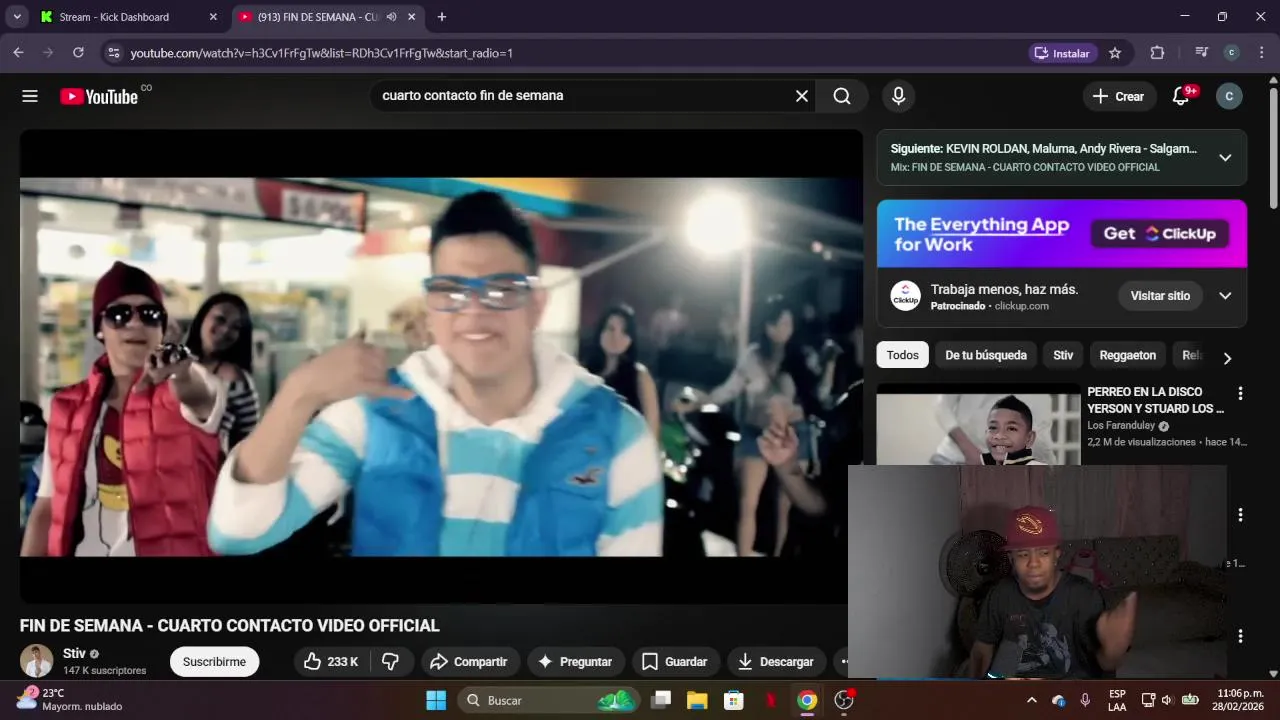Expand the Mix playlist panel chevron
Viewport: 1280px width, 720px height.
(x=1225, y=157)
